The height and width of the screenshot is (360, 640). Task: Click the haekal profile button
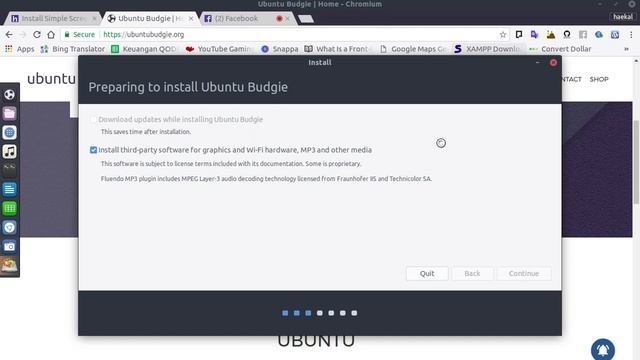(x=623, y=17)
